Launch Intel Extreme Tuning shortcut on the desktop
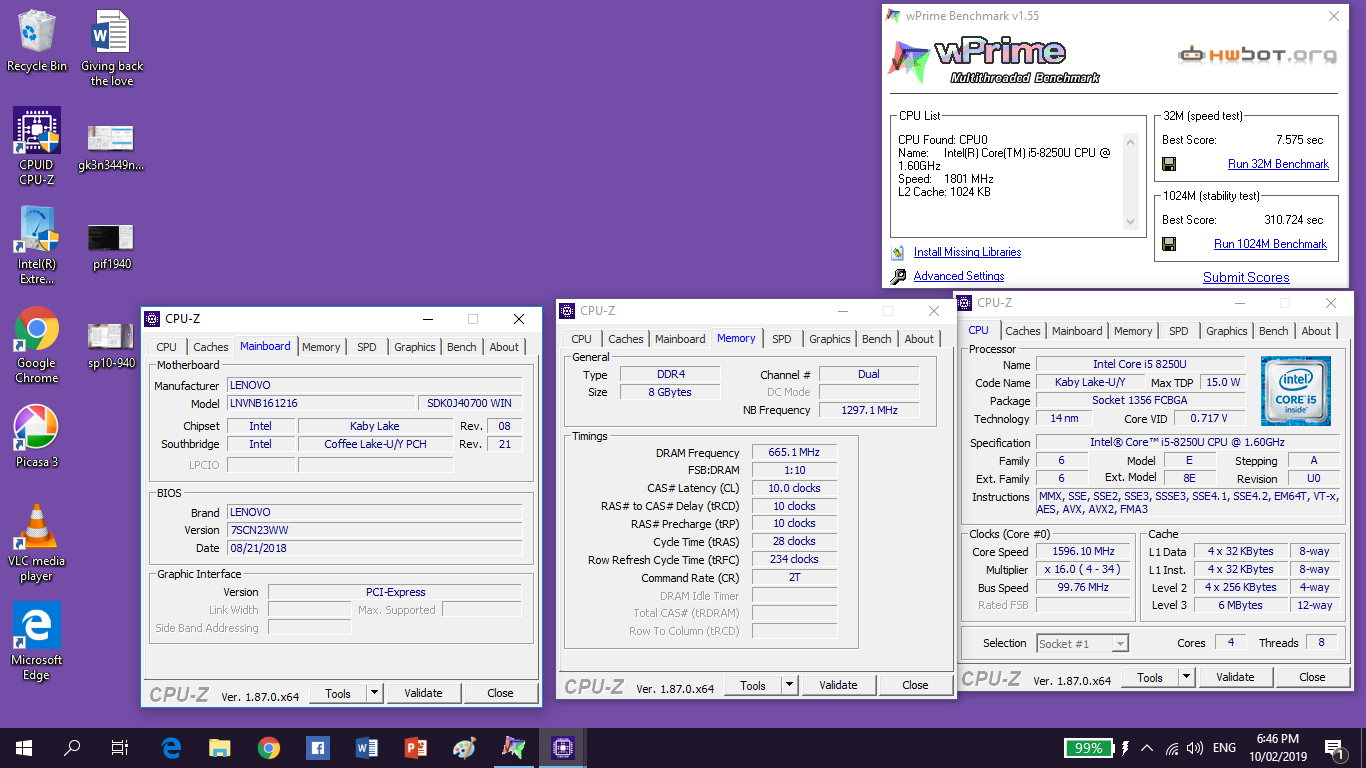The image size is (1366, 768). pyautogui.click(x=36, y=245)
